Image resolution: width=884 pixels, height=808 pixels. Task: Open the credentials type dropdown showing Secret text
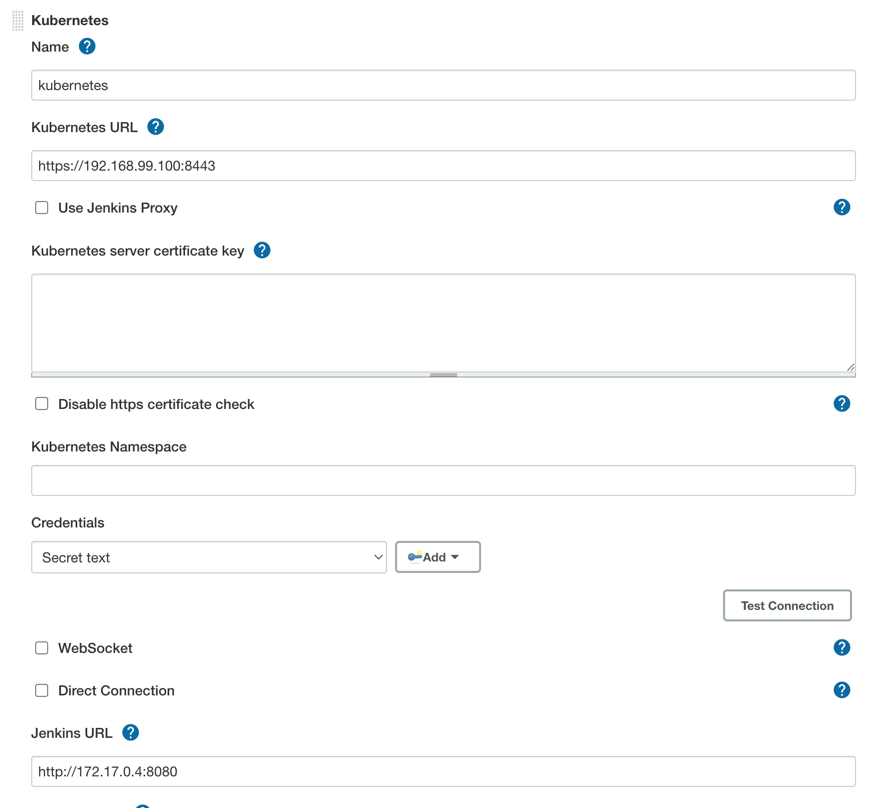point(208,556)
